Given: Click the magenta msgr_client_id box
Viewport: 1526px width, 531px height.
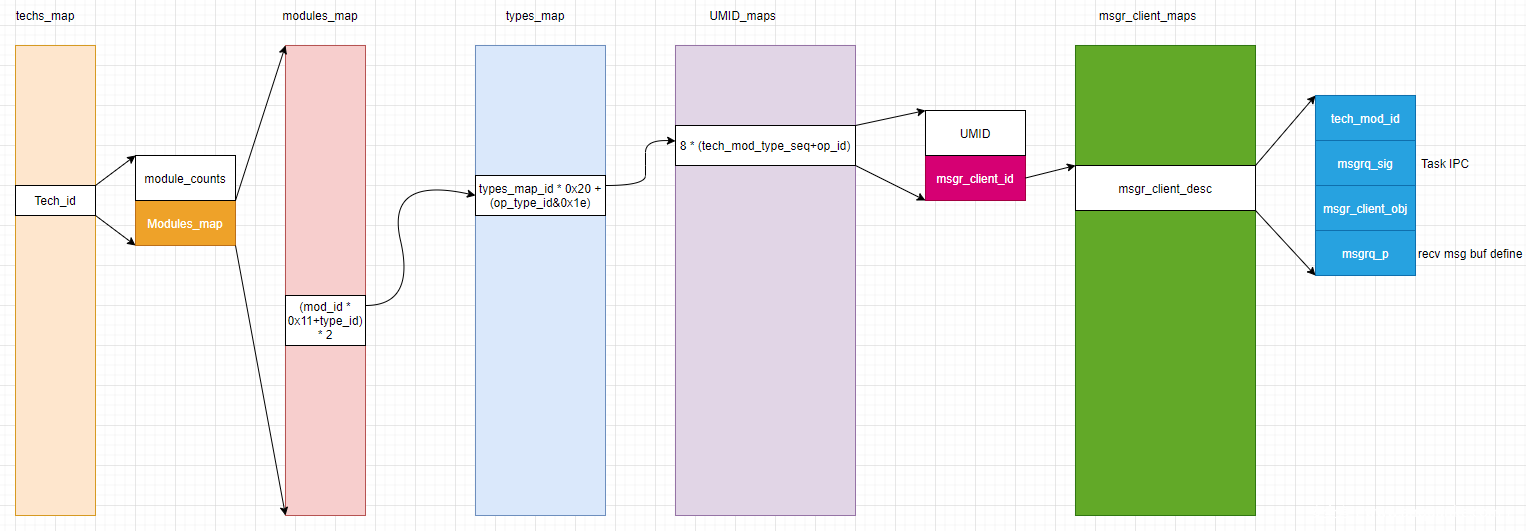Looking at the screenshot, I should tap(975, 178).
